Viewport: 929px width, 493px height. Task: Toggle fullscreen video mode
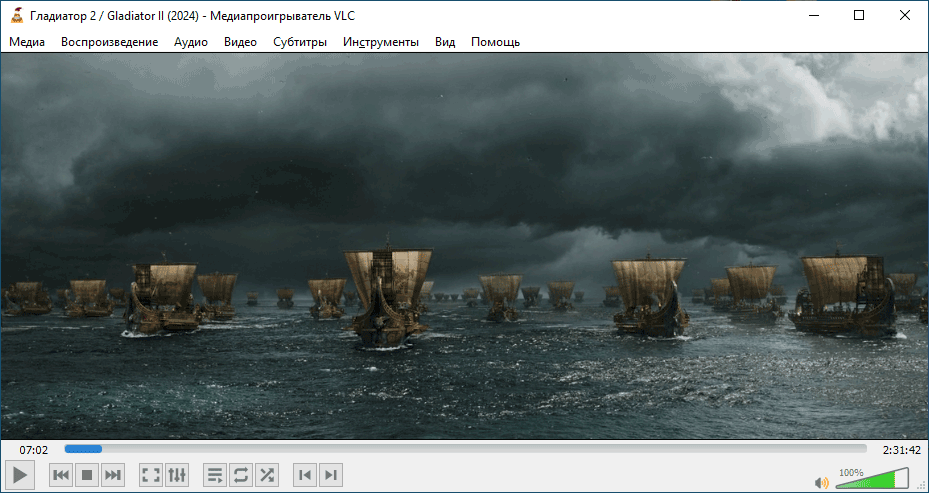pos(151,475)
